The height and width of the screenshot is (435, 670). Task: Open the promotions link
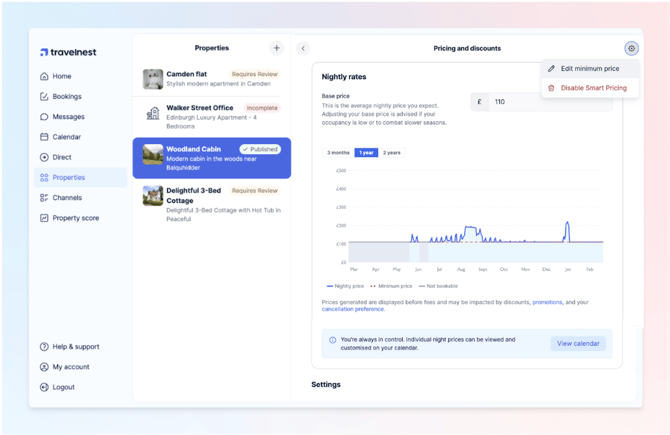[x=547, y=302]
